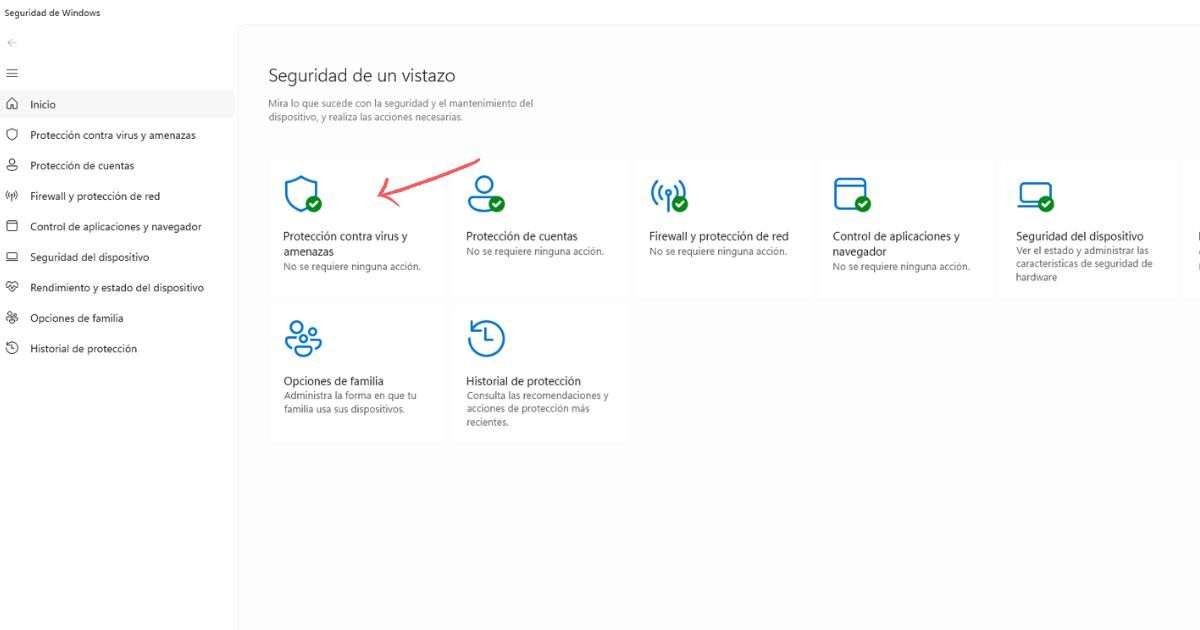The height and width of the screenshot is (630, 1200).
Task: Open Rendimiento y estado del dispositivo
Action: pyautogui.click(x=117, y=287)
